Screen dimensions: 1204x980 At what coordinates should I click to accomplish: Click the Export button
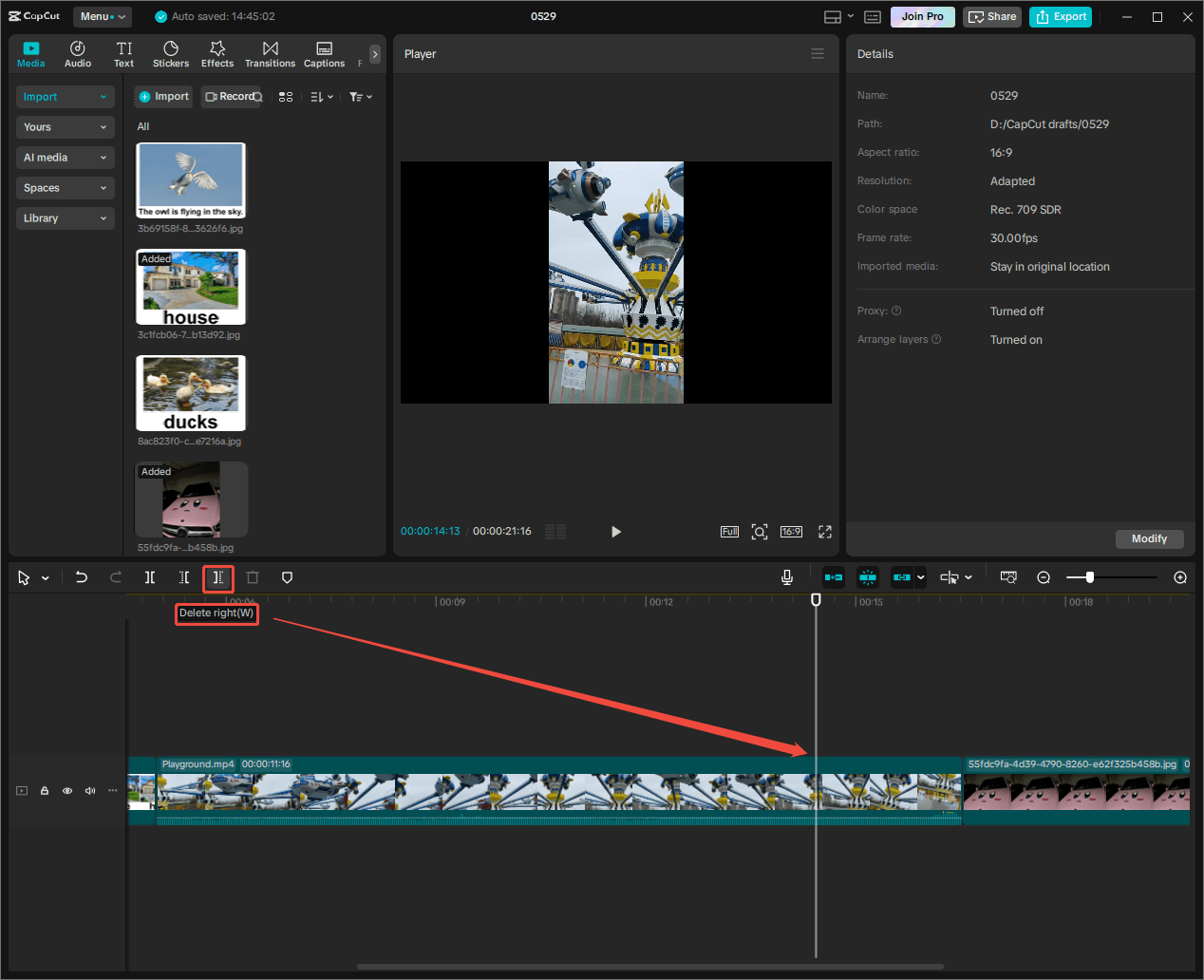[1060, 16]
